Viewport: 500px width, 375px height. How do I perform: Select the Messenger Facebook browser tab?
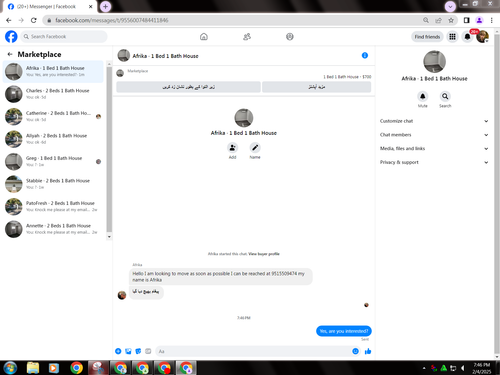(50, 6)
